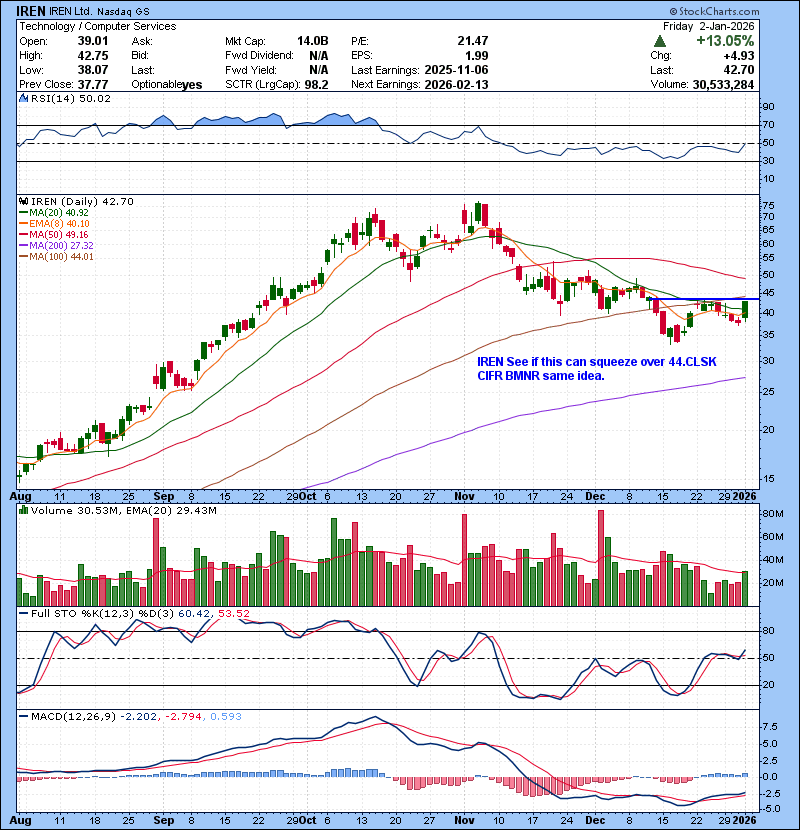This screenshot has width=800, height=830.
Task: Click the Fwd Dividend label
Action: coord(259,56)
